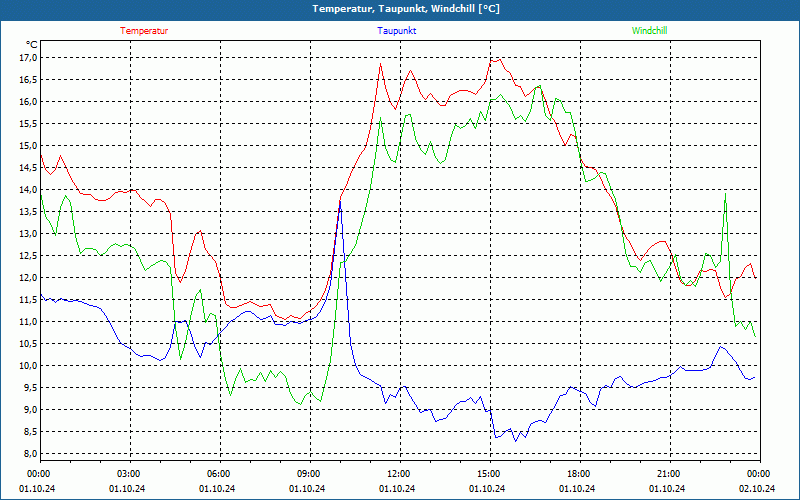Click the 02.10.24 date label
This screenshot has height=500, width=800.
(755, 489)
